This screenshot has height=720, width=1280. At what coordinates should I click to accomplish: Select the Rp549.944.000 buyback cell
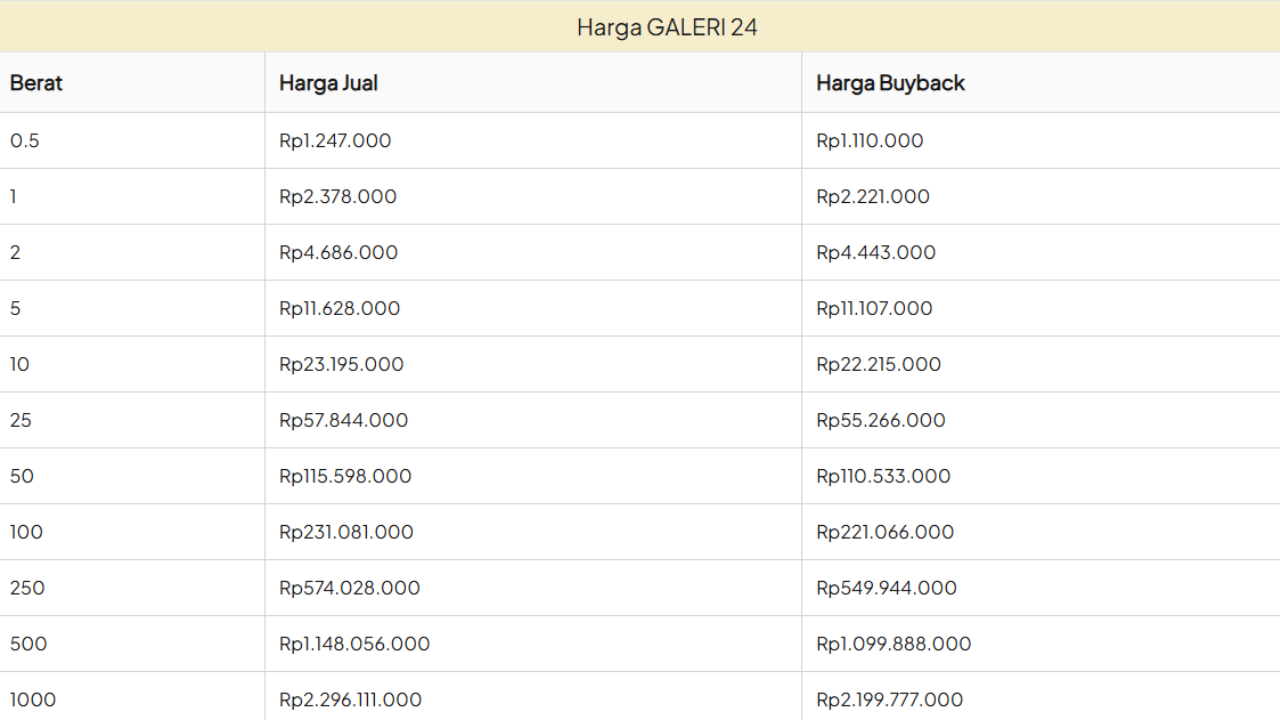886,589
